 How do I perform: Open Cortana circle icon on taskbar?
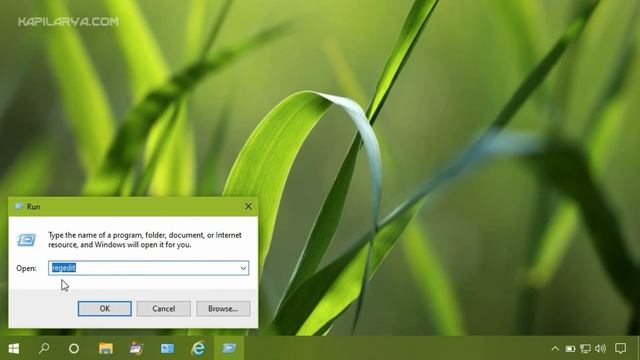(74, 349)
